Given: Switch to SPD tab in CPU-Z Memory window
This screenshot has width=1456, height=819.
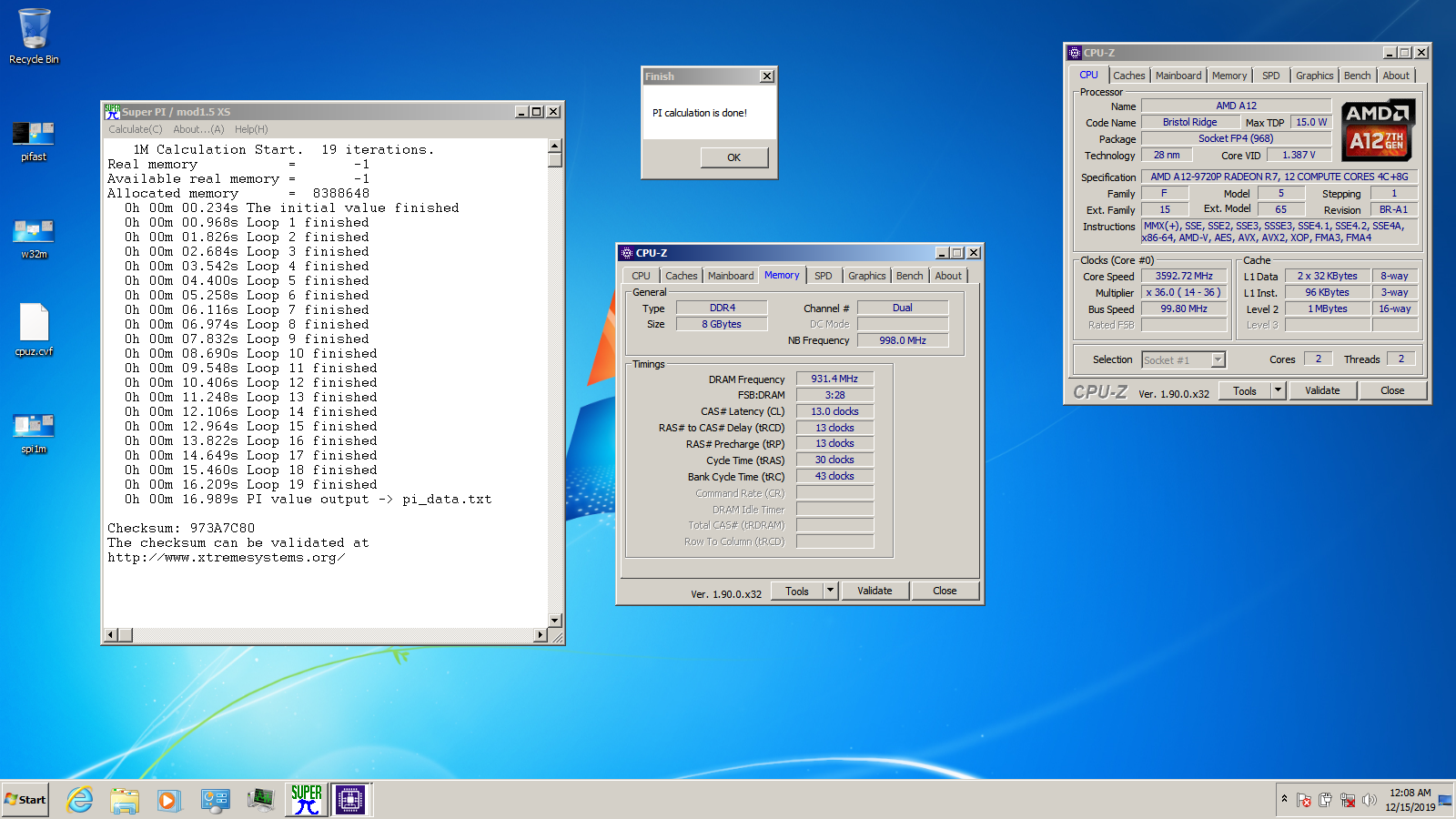Looking at the screenshot, I should (824, 276).
